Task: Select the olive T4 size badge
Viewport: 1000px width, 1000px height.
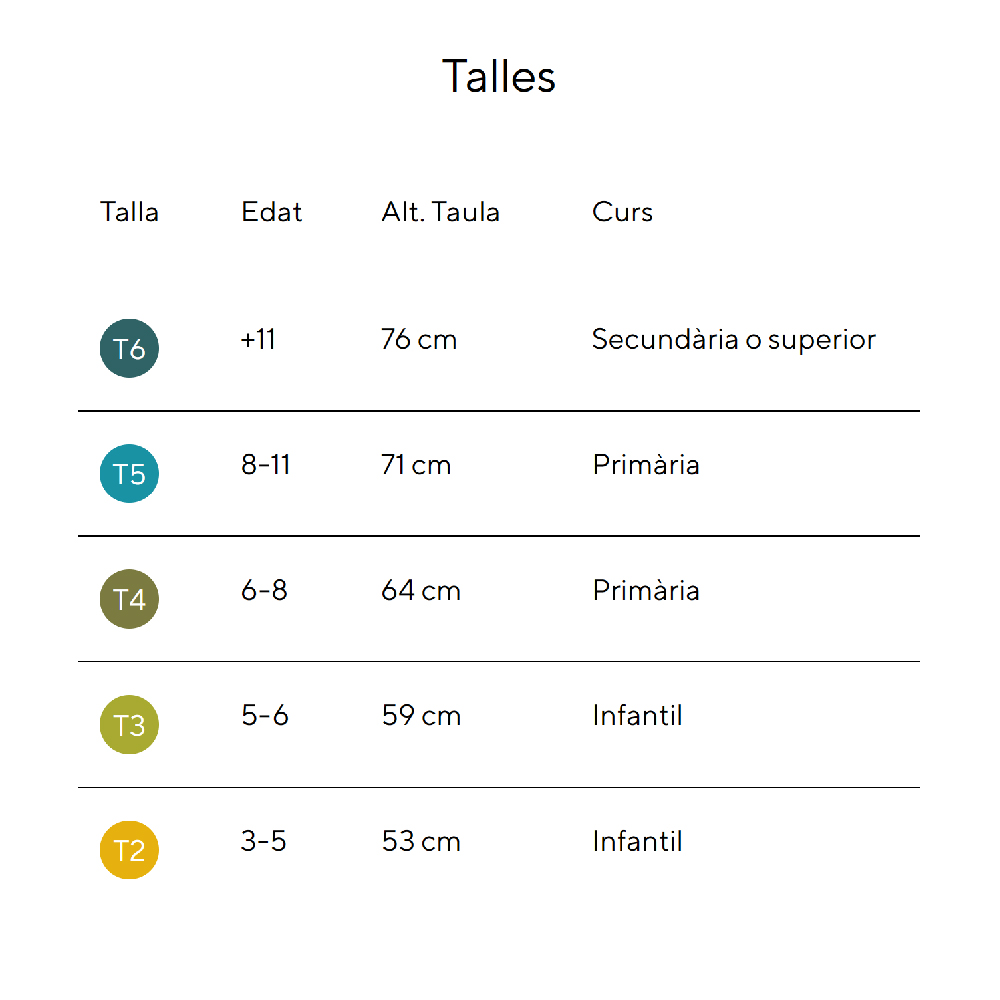Action: coord(129,599)
